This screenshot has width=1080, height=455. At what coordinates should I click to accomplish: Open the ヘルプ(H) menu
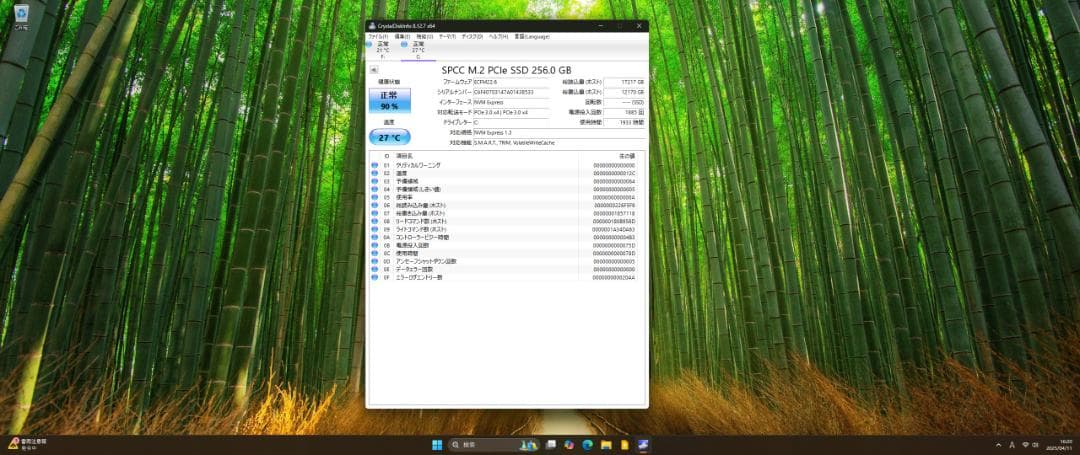[498, 36]
